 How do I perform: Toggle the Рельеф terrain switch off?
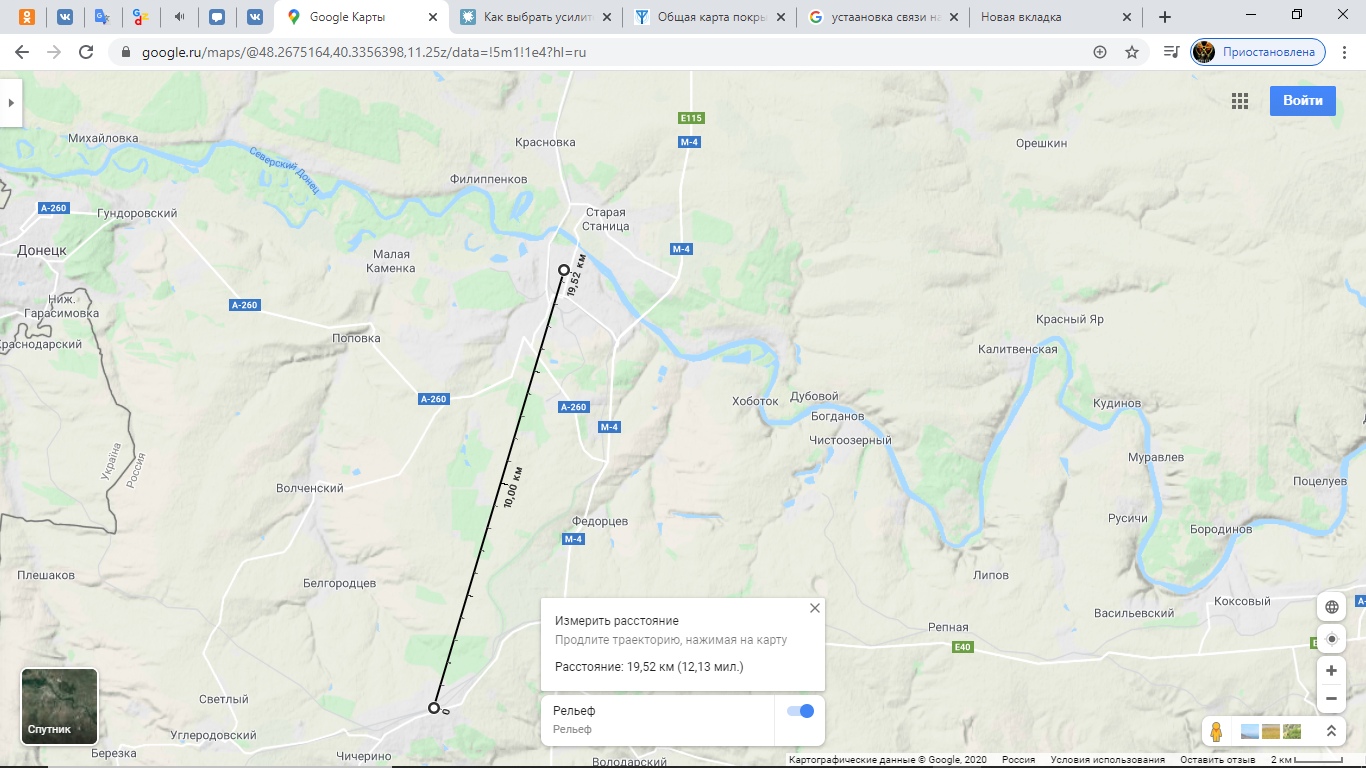[x=800, y=711]
